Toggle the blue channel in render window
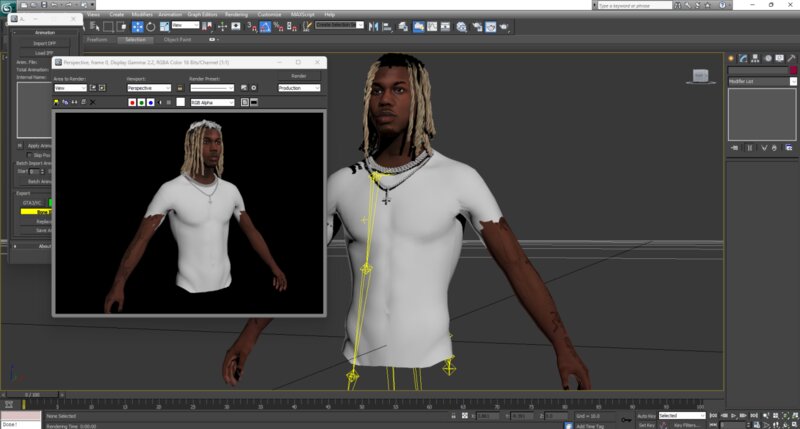This screenshot has height=429, width=800. pyautogui.click(x=150, y=102)
